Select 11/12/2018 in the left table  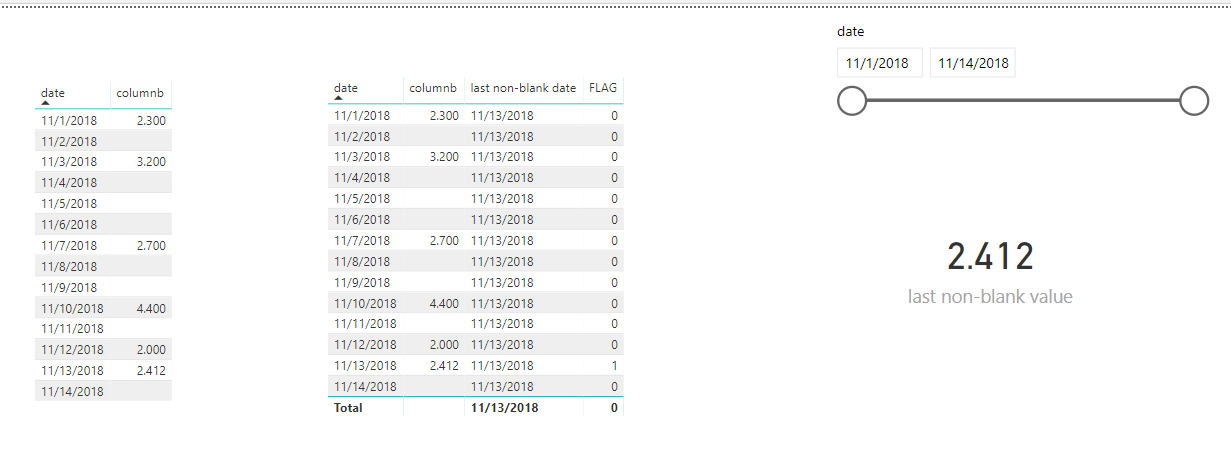point(72,349)
